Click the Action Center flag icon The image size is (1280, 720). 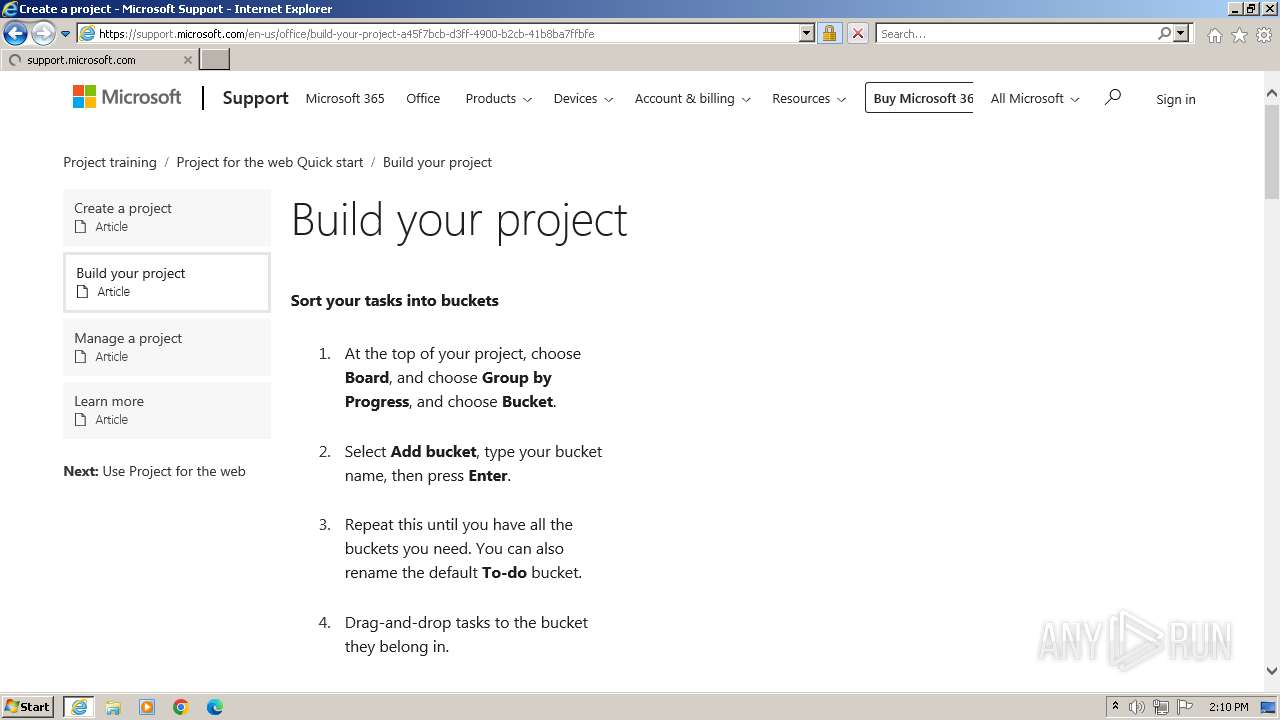1185,707
